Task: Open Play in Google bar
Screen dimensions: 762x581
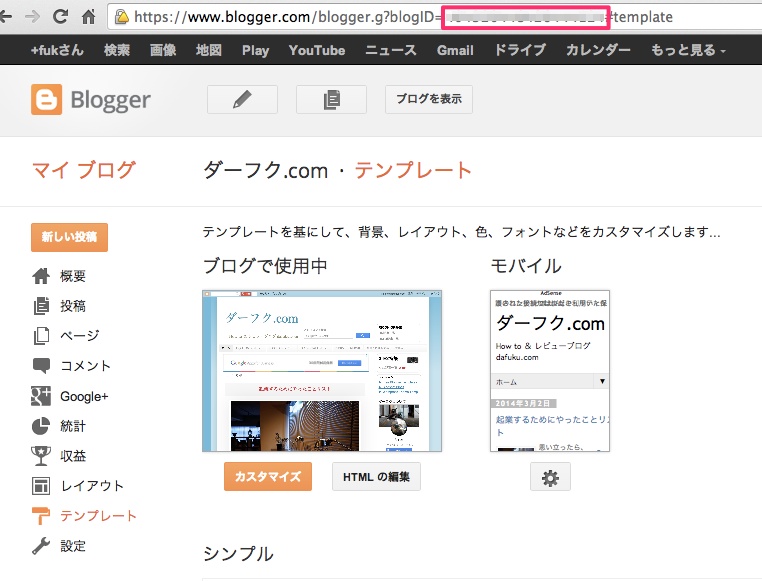Action: tap(256, 50)
